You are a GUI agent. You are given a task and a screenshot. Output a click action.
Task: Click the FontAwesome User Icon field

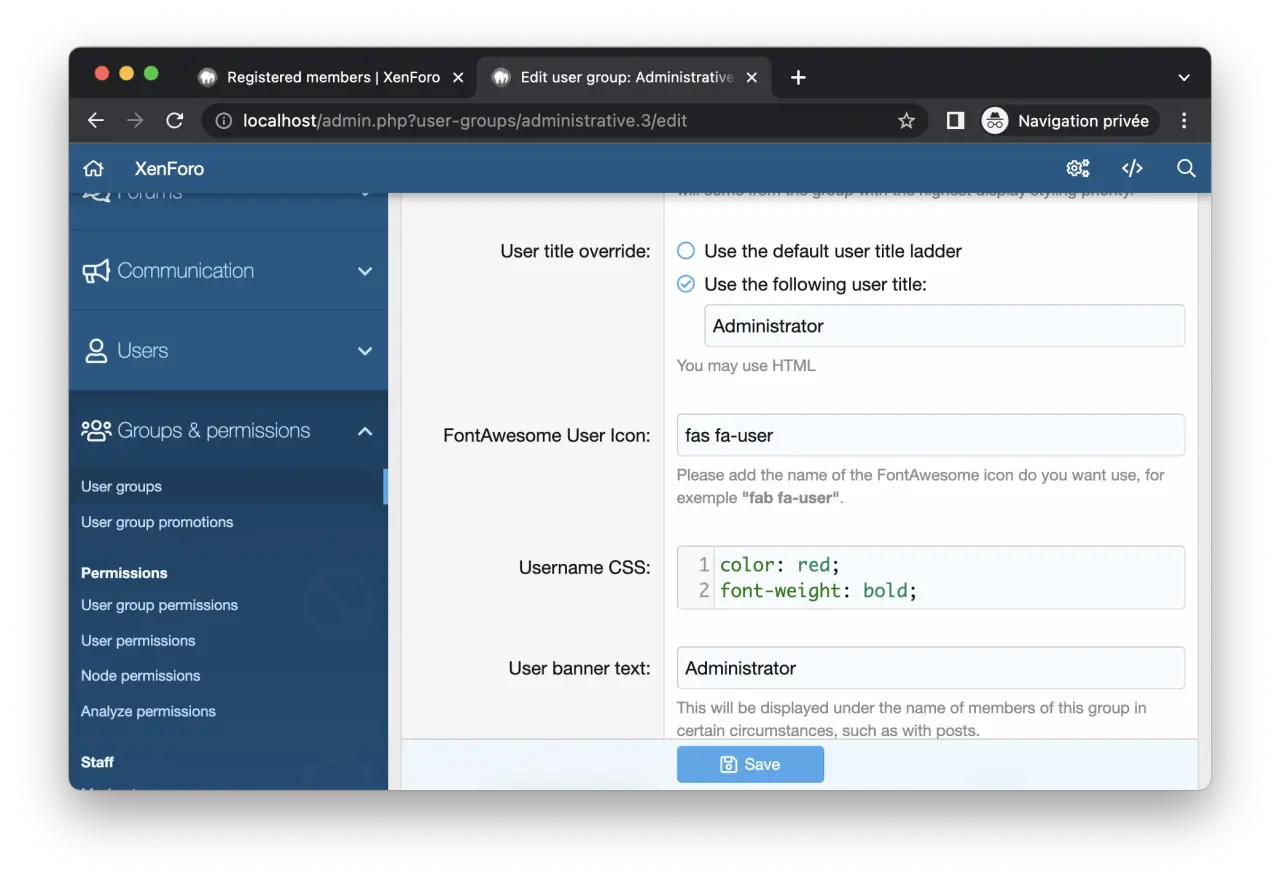(930, 436)
